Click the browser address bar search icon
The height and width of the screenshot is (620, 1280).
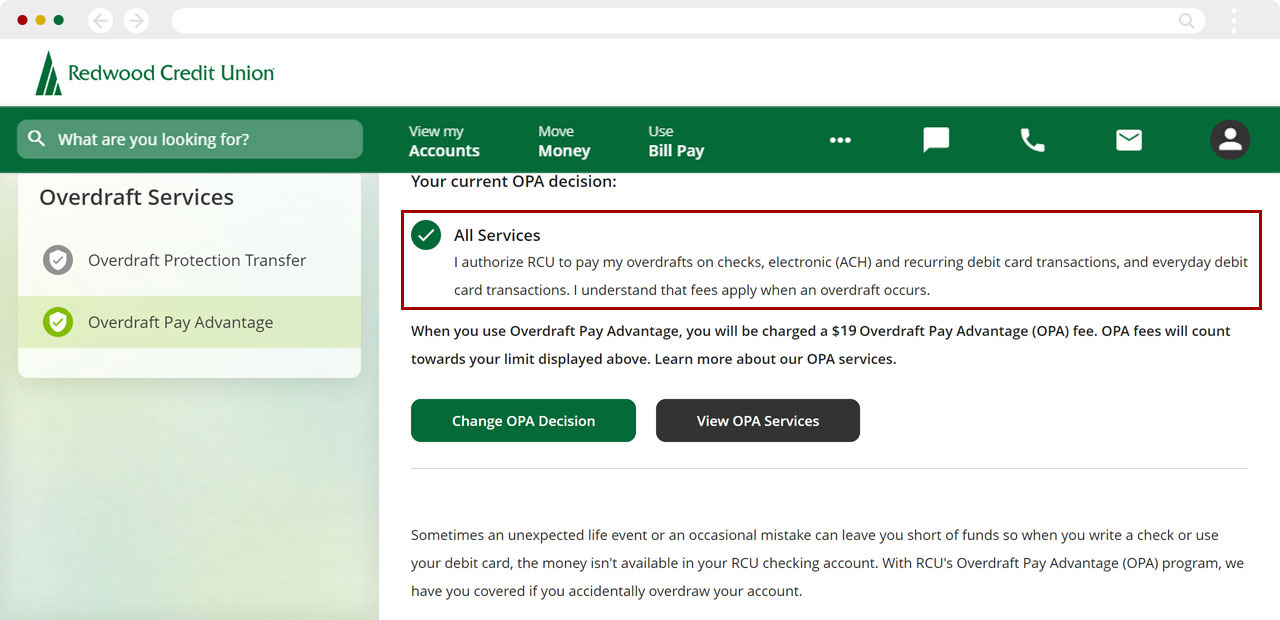1187,20
